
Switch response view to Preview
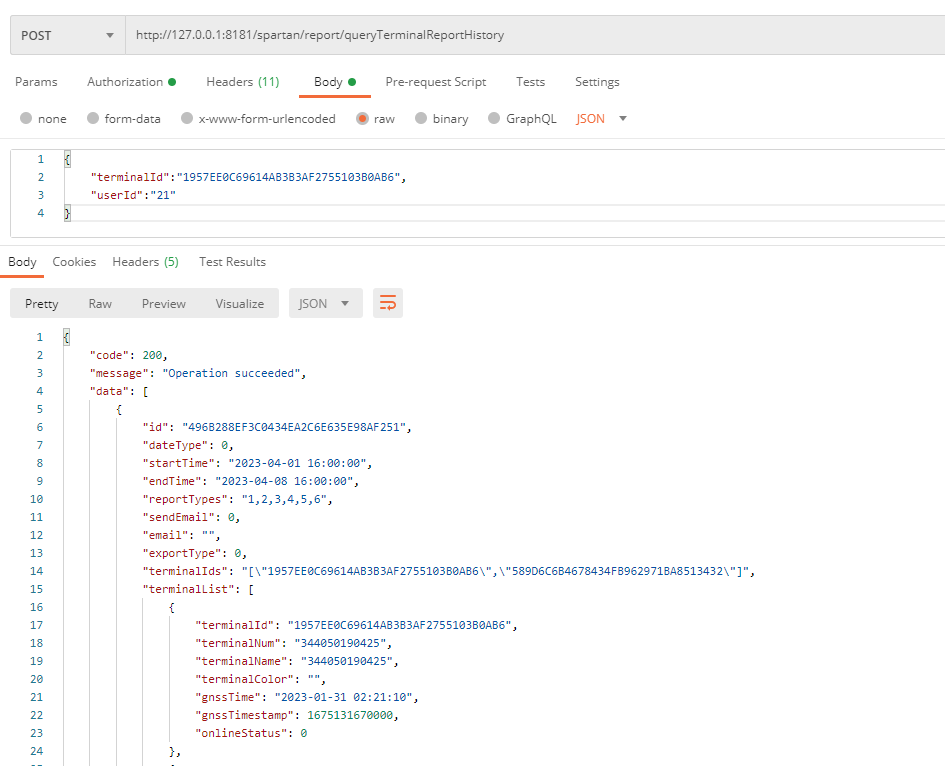click(164, 303)
